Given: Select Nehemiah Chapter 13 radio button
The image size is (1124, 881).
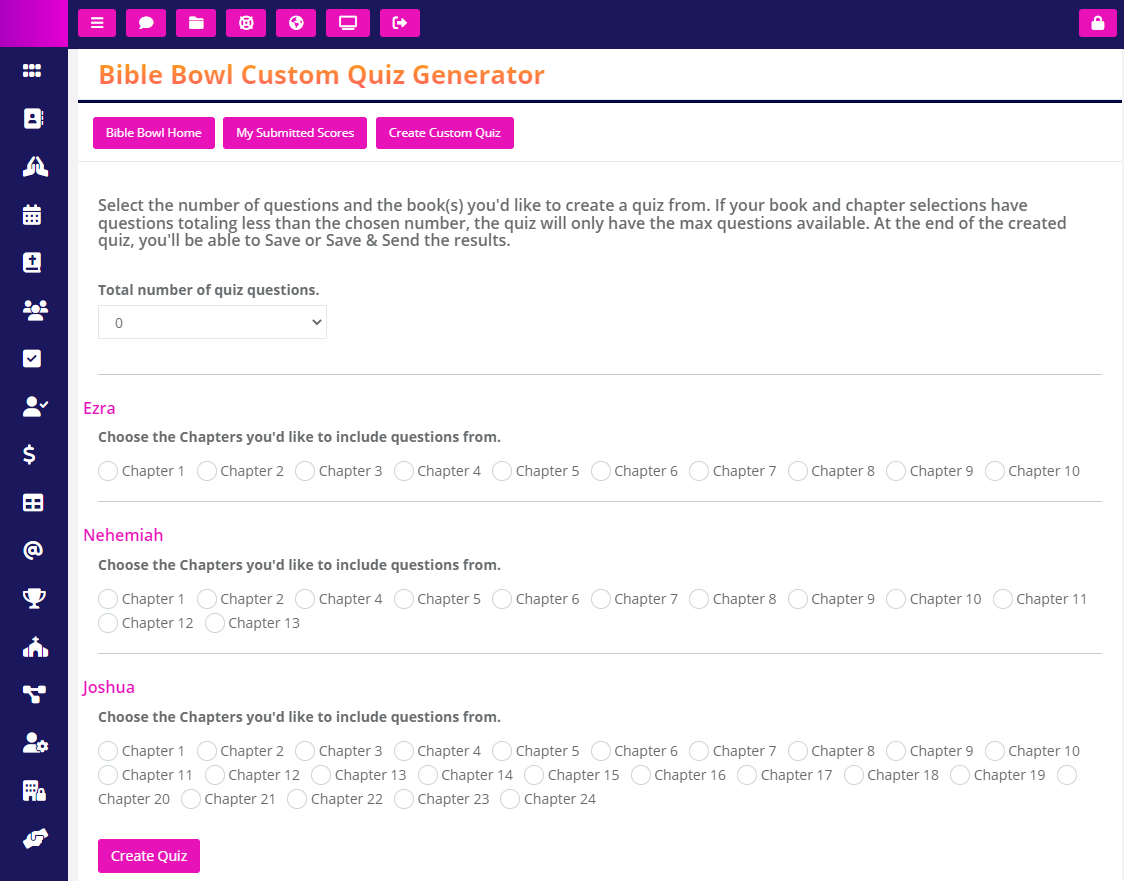Looking at the screenshot, I should [214, 623].
